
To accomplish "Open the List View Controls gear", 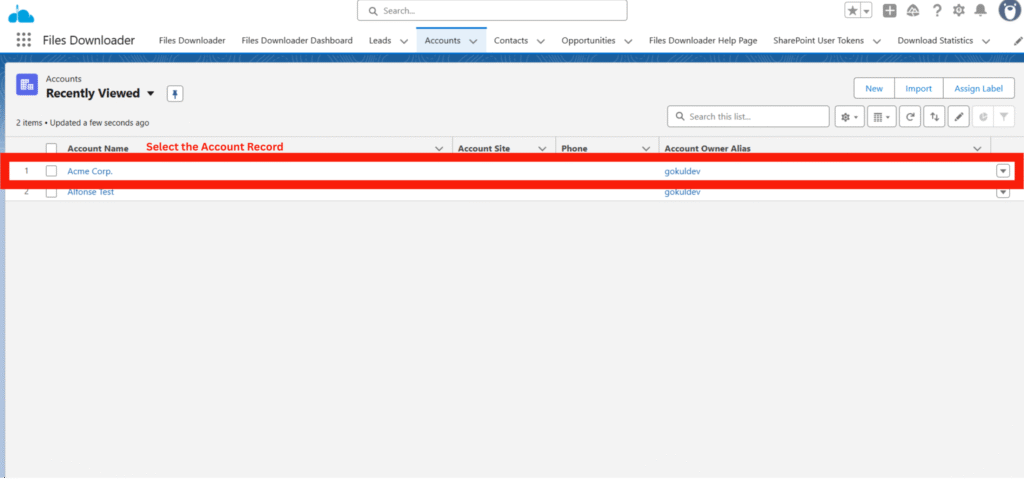I will [x=849, y=117].
